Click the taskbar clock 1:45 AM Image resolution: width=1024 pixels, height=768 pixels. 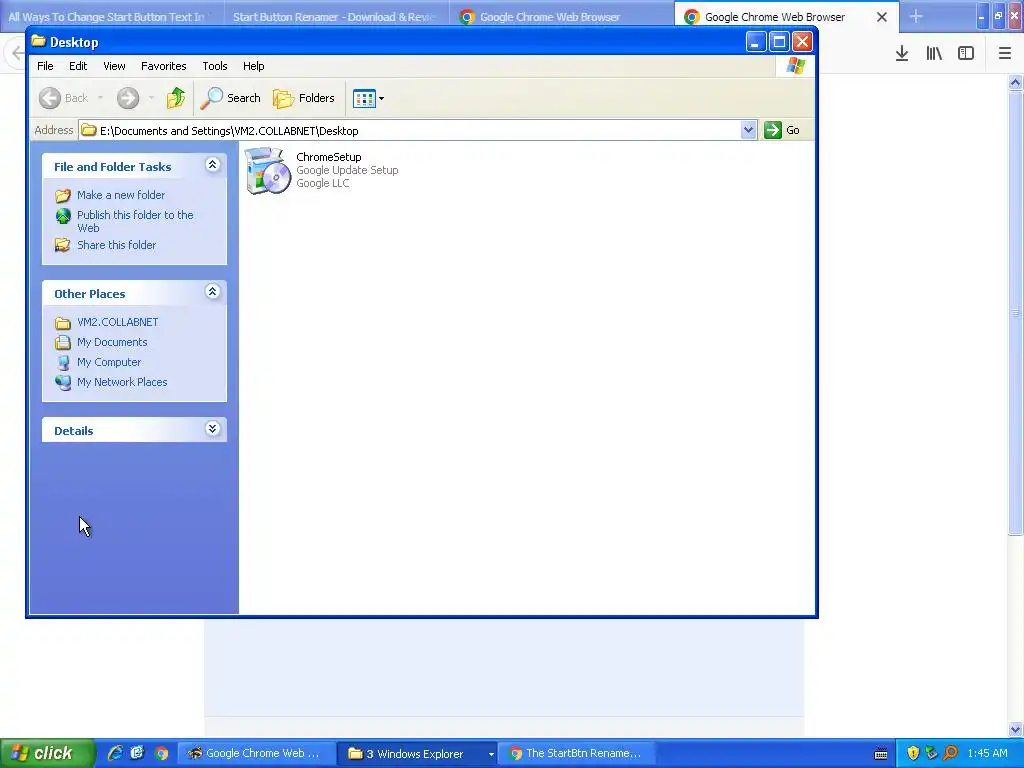click(987, 753)
